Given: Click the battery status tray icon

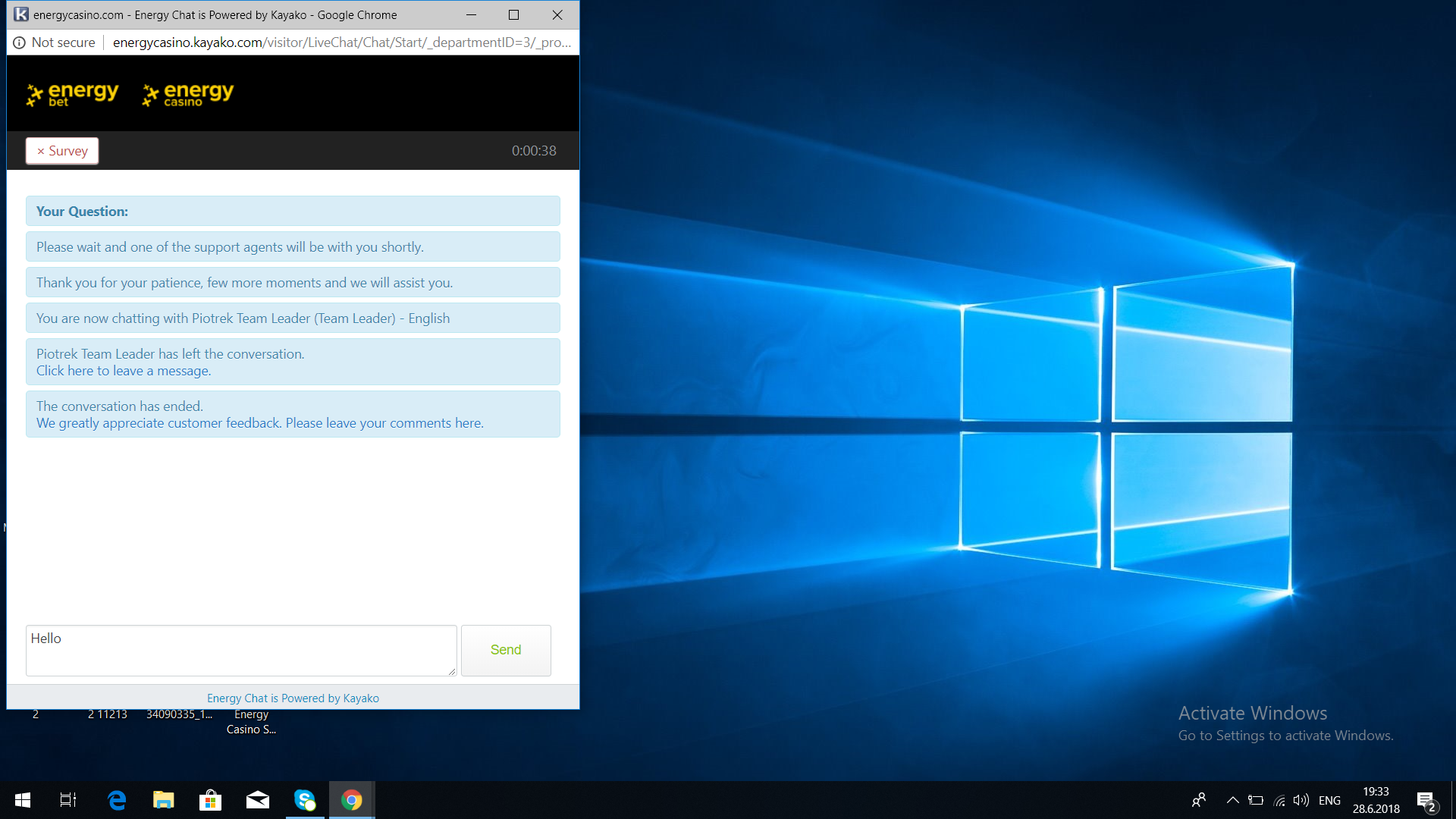Looking at the screenshot, I should 1256,800.
